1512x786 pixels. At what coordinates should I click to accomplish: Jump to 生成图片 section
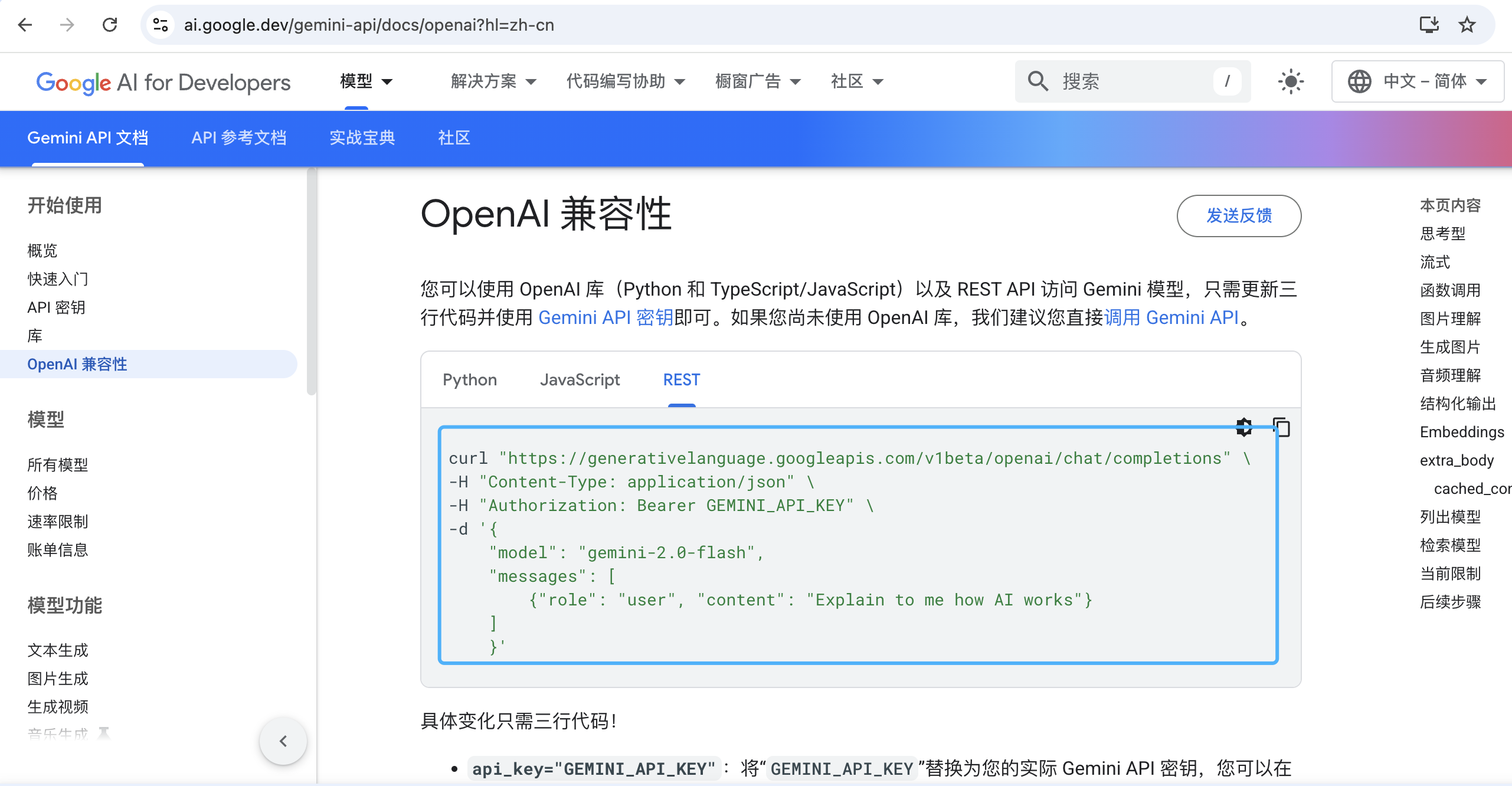point(1451,347)
